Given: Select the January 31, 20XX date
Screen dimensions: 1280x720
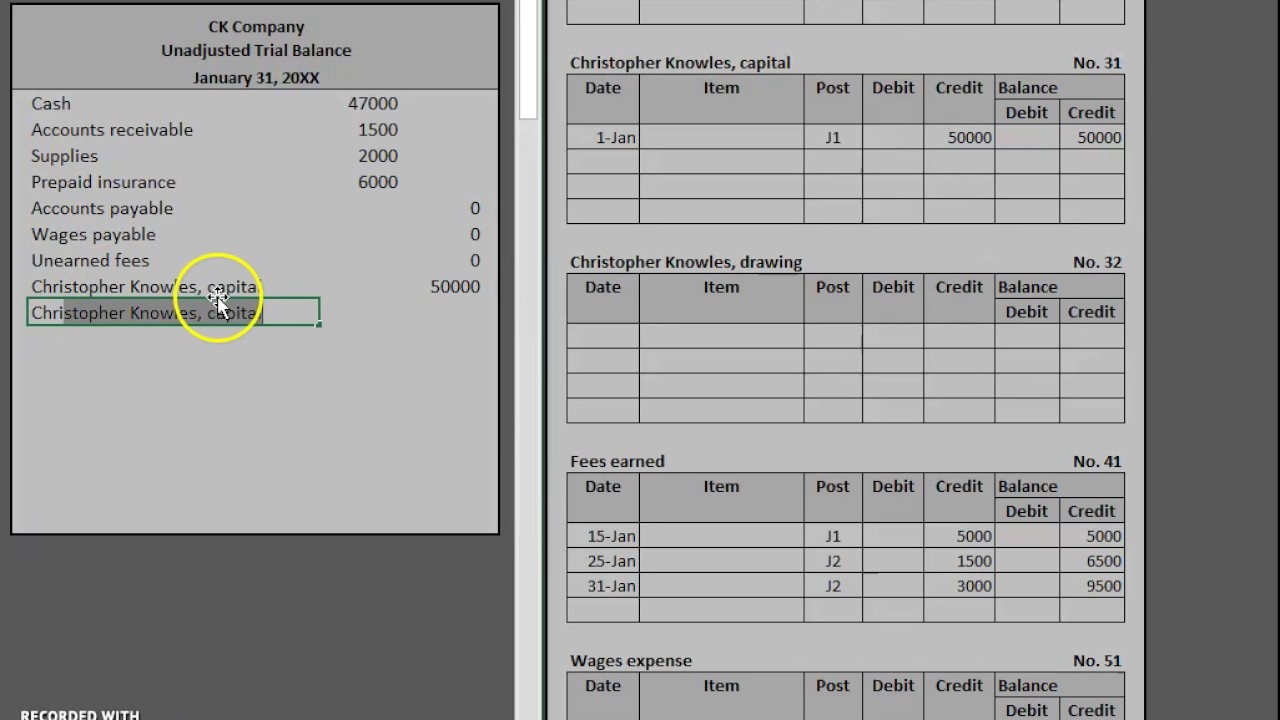Looking at the screenshot, I should pos(256,77).
